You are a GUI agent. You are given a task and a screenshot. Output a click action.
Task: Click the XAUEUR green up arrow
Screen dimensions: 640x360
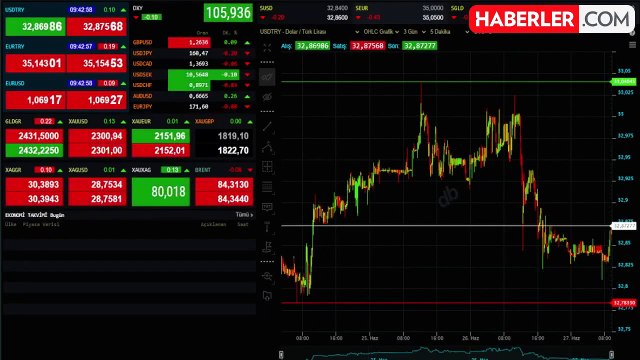click(x=187, y=122)
